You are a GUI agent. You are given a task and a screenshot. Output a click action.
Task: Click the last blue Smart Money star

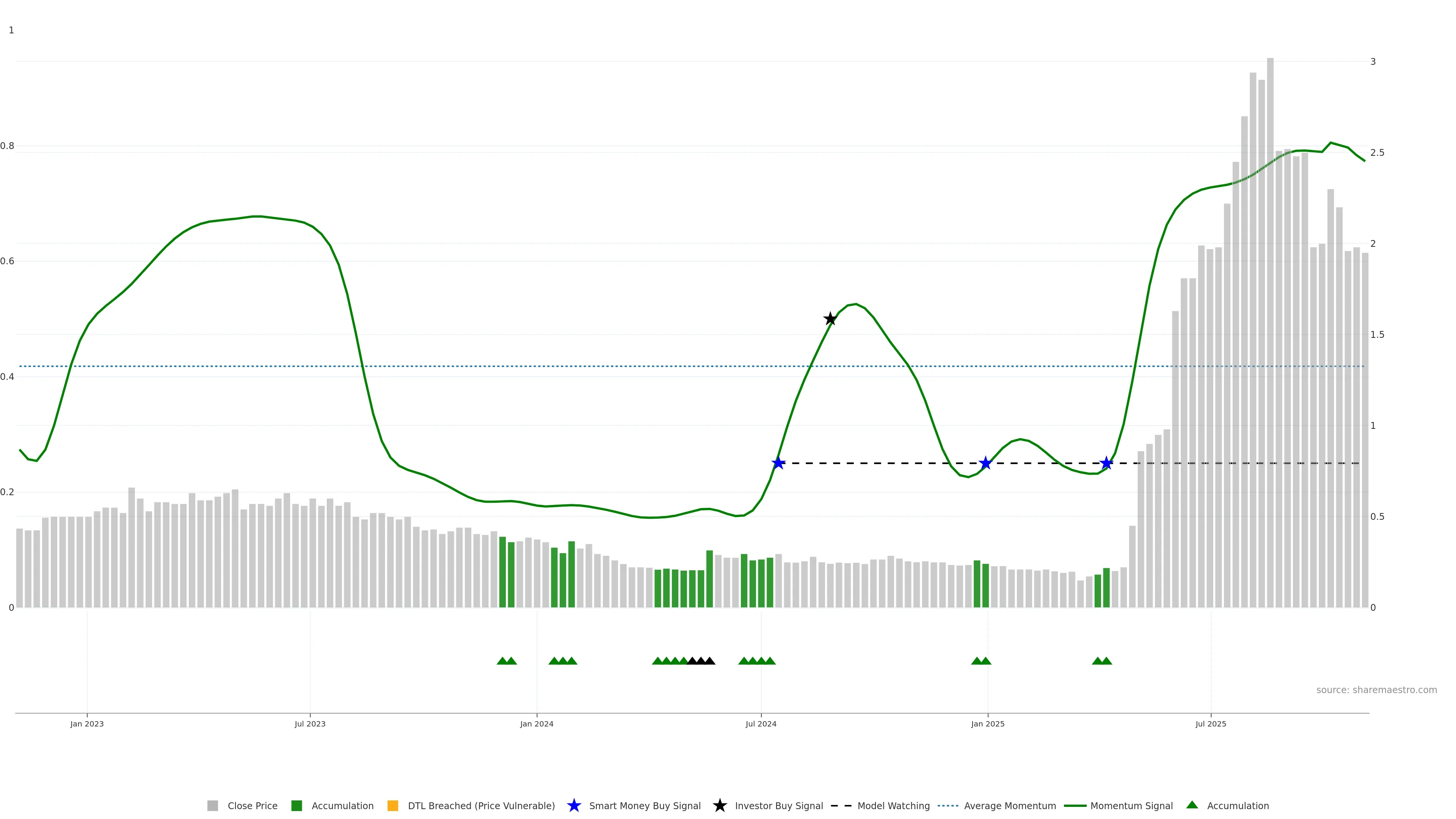click(x=1106, y=463)
